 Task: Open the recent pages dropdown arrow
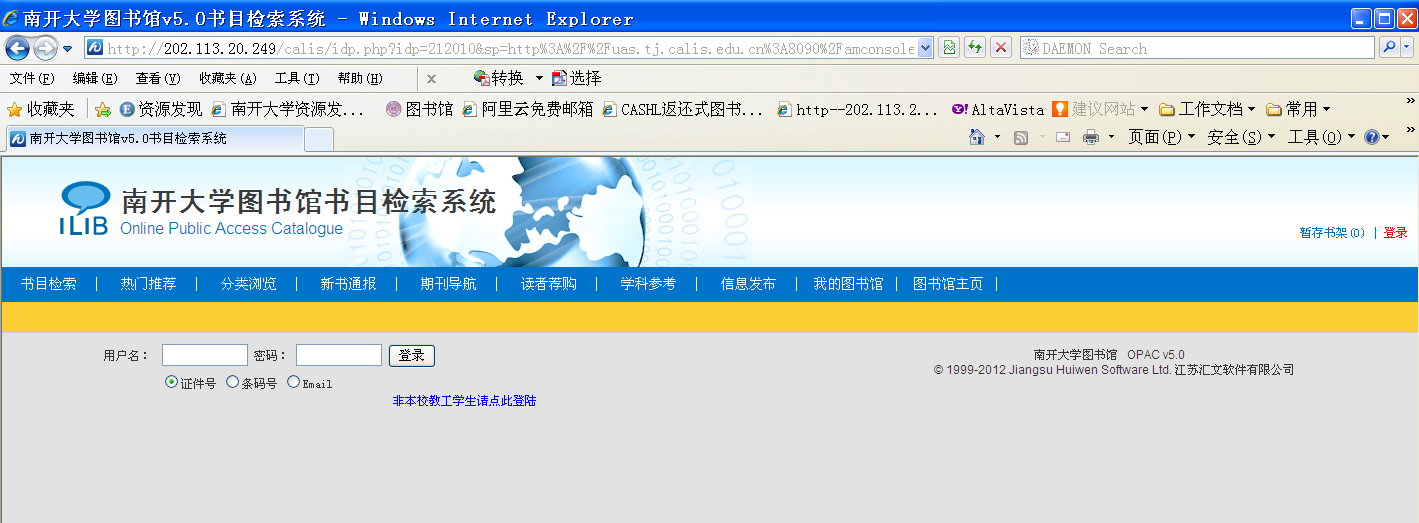(68, 48)
